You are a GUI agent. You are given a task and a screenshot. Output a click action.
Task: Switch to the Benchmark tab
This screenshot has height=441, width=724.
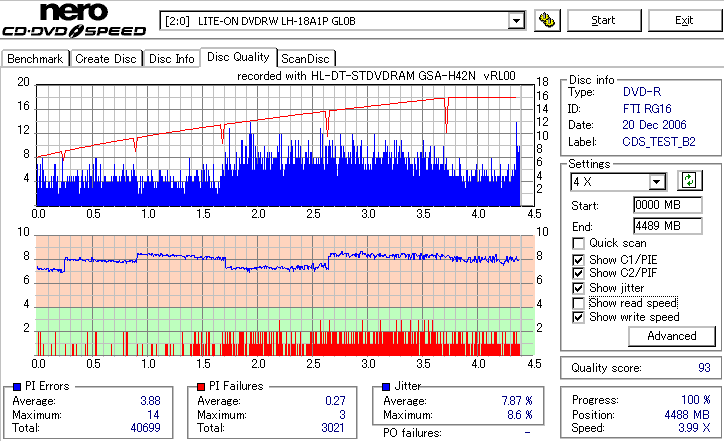(35, 59)
